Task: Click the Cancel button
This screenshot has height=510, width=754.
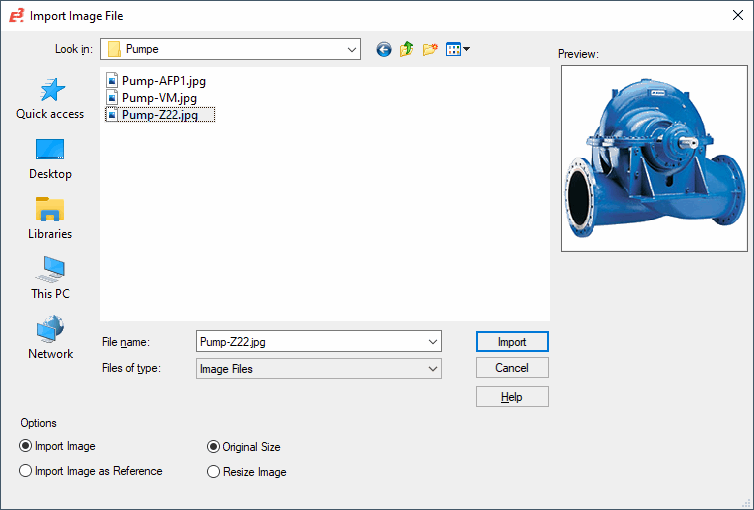Action: pyautogui.click(x=512, y=368)
